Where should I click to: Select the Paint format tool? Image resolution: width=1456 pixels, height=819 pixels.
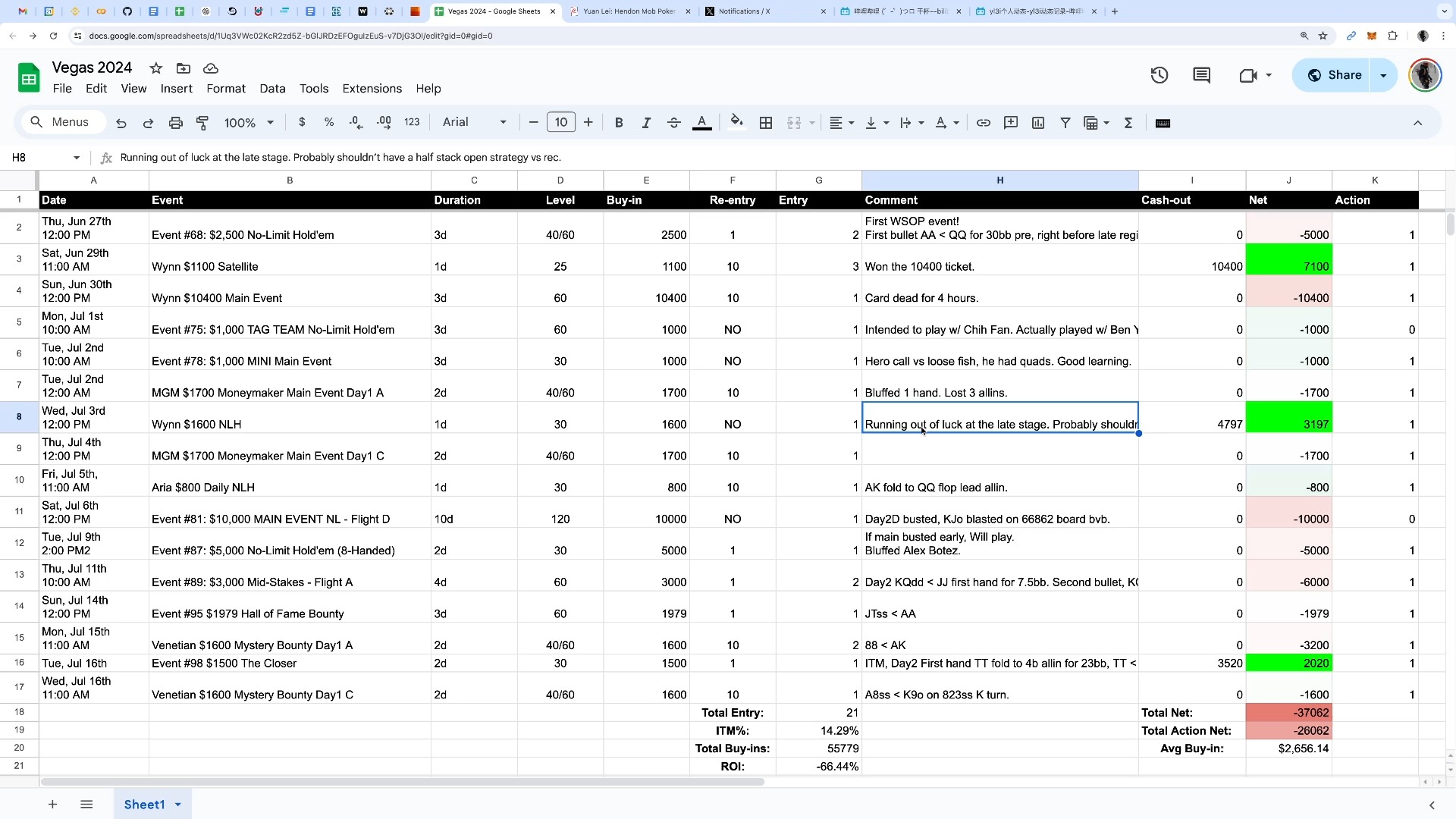coord(202,123)
